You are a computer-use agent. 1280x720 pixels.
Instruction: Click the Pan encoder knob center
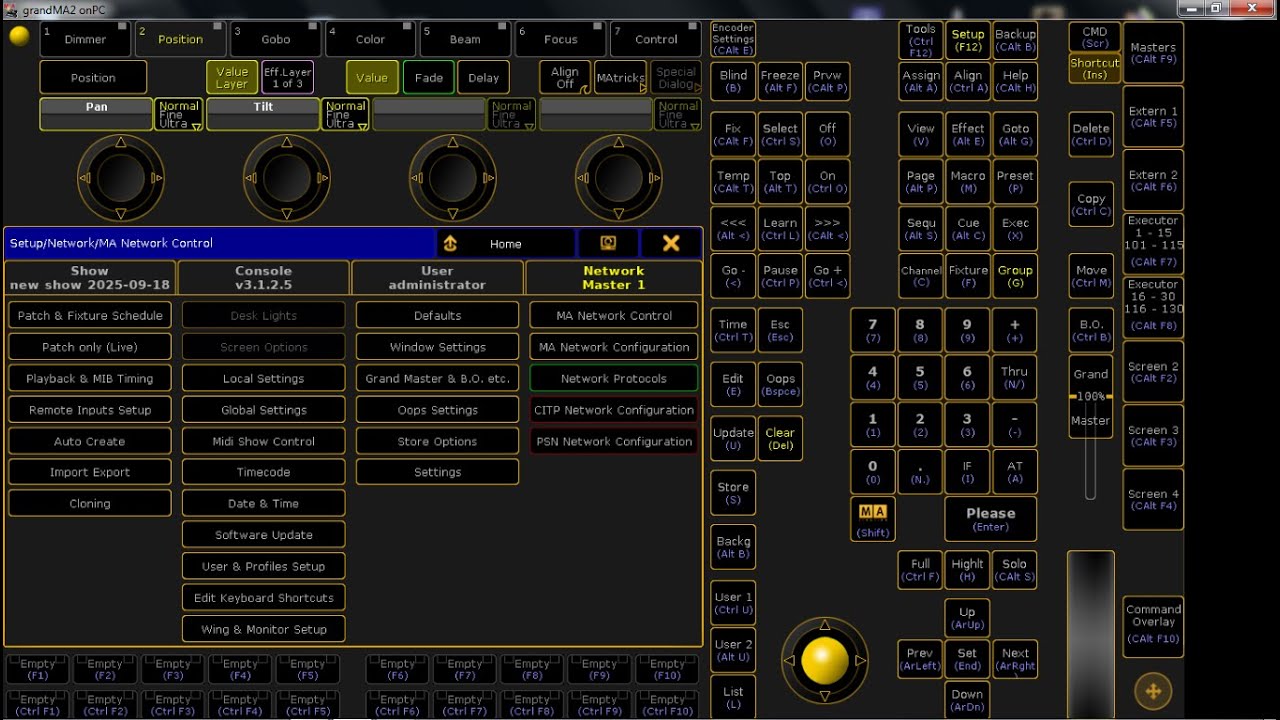[121, 179]
